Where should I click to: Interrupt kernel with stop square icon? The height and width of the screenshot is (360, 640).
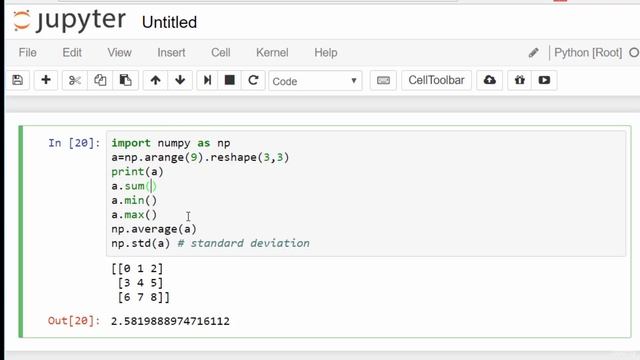tap(230, 80)
